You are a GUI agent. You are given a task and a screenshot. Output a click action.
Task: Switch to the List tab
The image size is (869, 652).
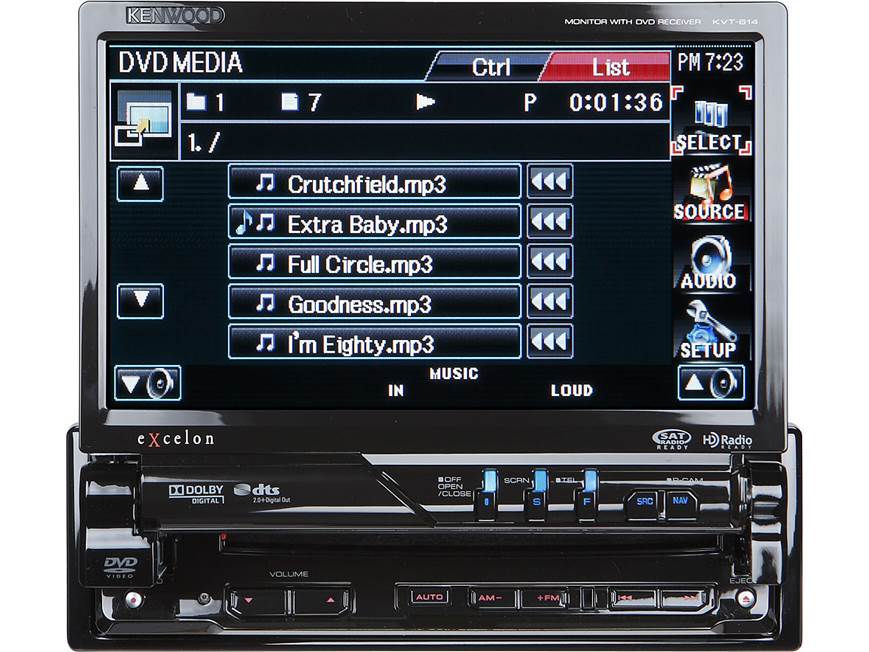[610, 67]
